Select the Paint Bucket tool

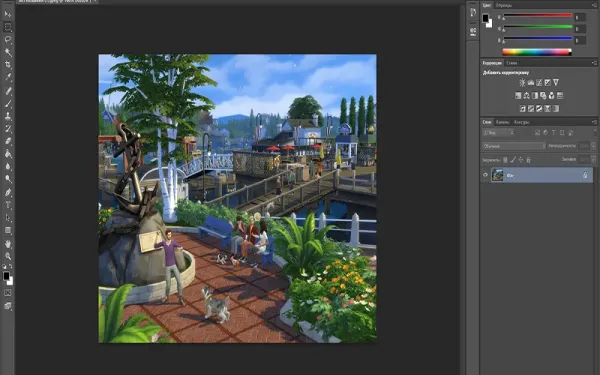[x=8, y=154]
